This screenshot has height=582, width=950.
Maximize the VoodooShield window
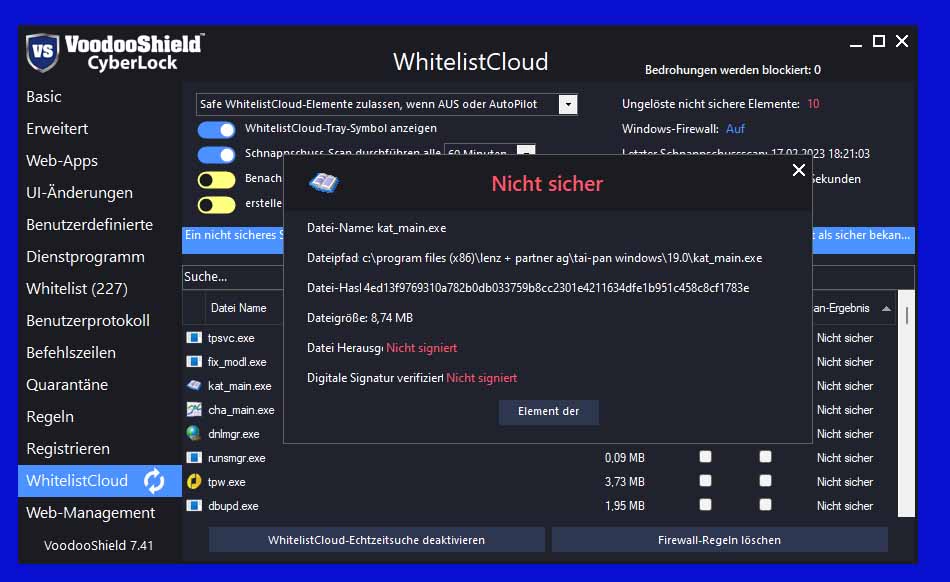click(879, 41)
